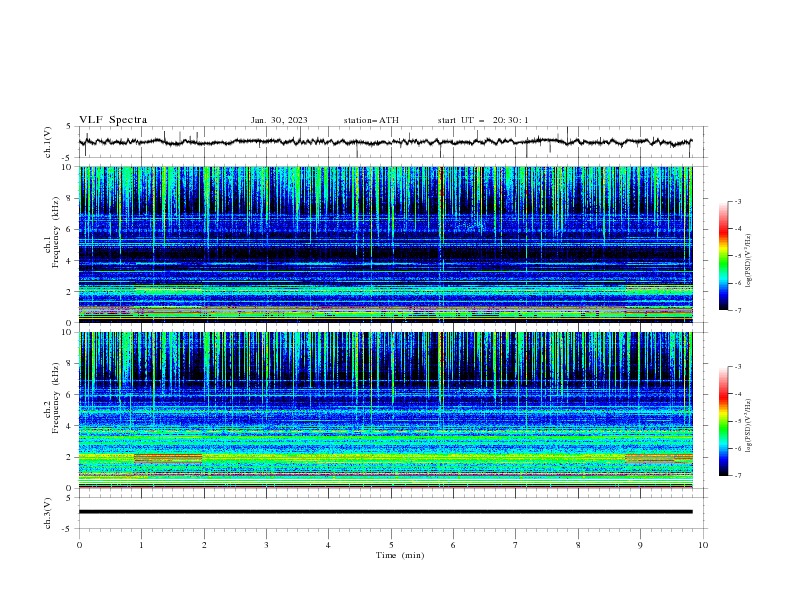The width and height of the screenshot is (792, 612).
Task: Click the log(PSD) label beside ch.1 colorbar
Action: [748, 261]
